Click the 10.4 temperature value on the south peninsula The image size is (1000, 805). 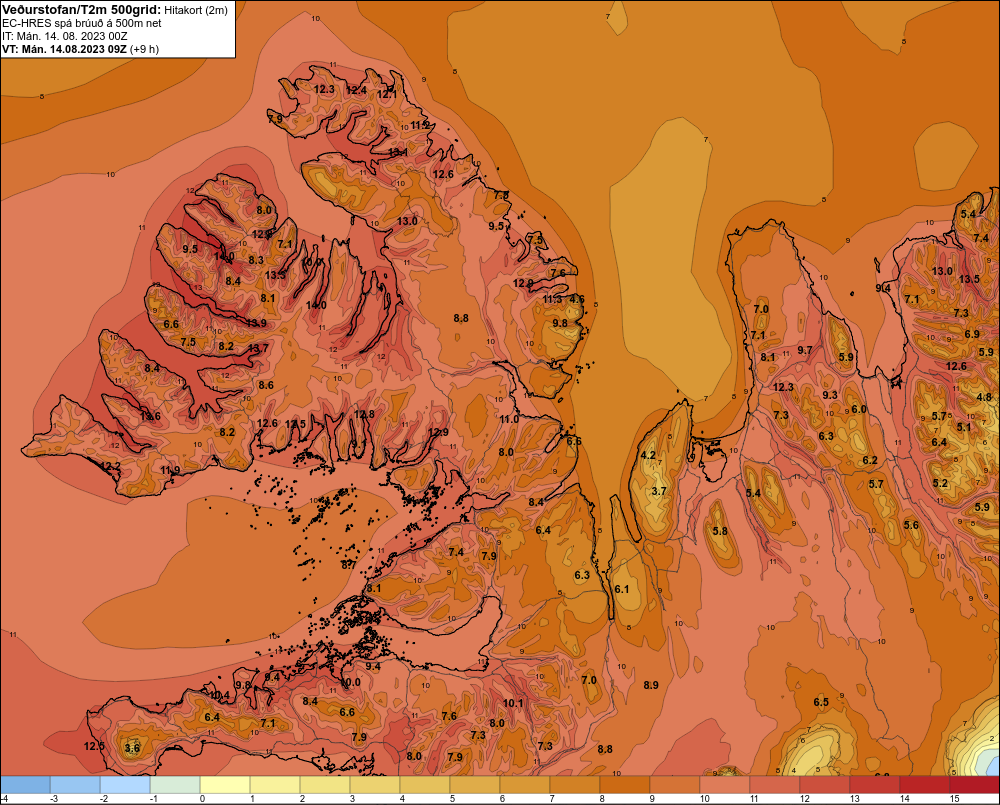click(x=220, y=695)
